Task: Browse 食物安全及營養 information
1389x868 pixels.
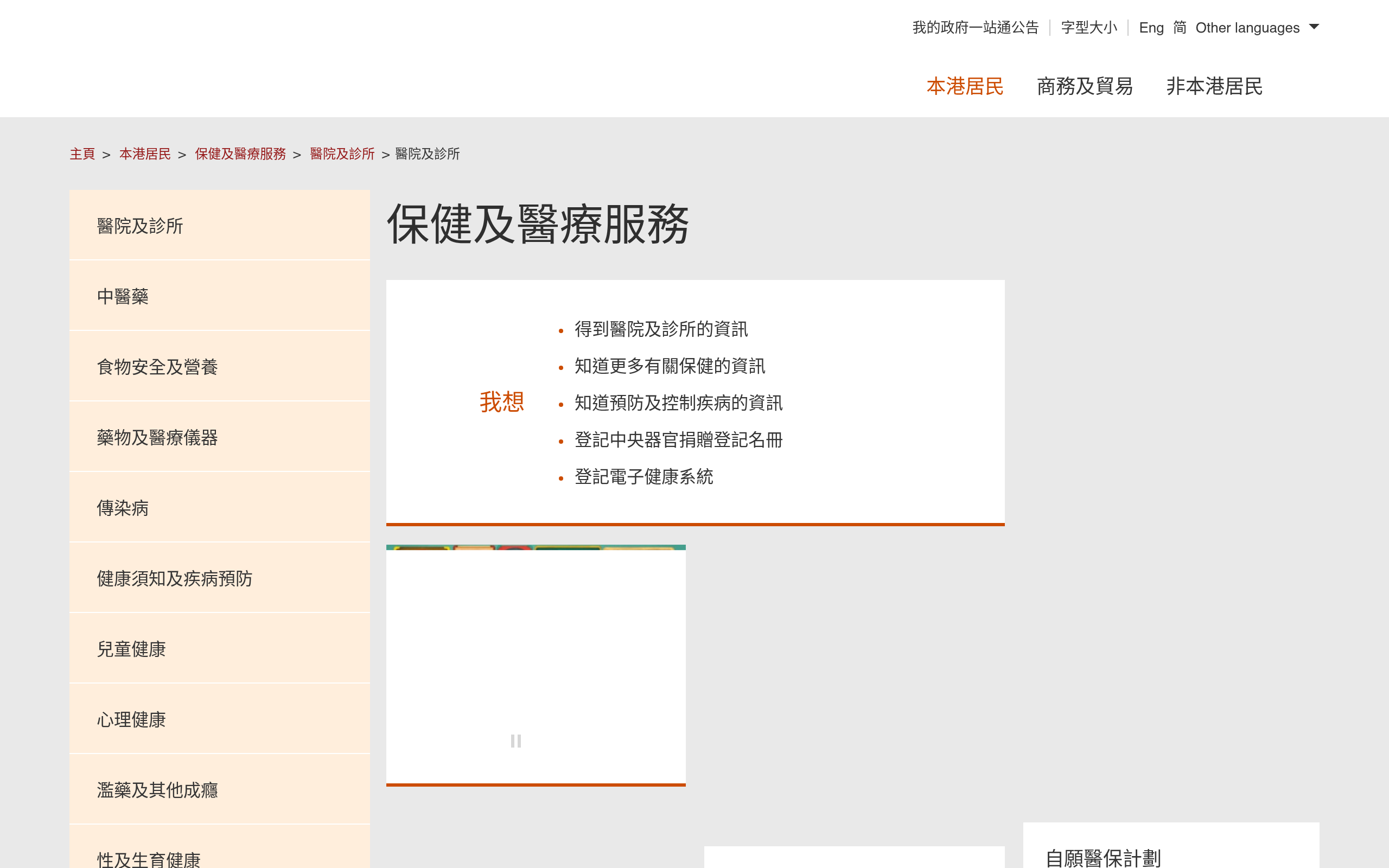Action: pos(157,367)
